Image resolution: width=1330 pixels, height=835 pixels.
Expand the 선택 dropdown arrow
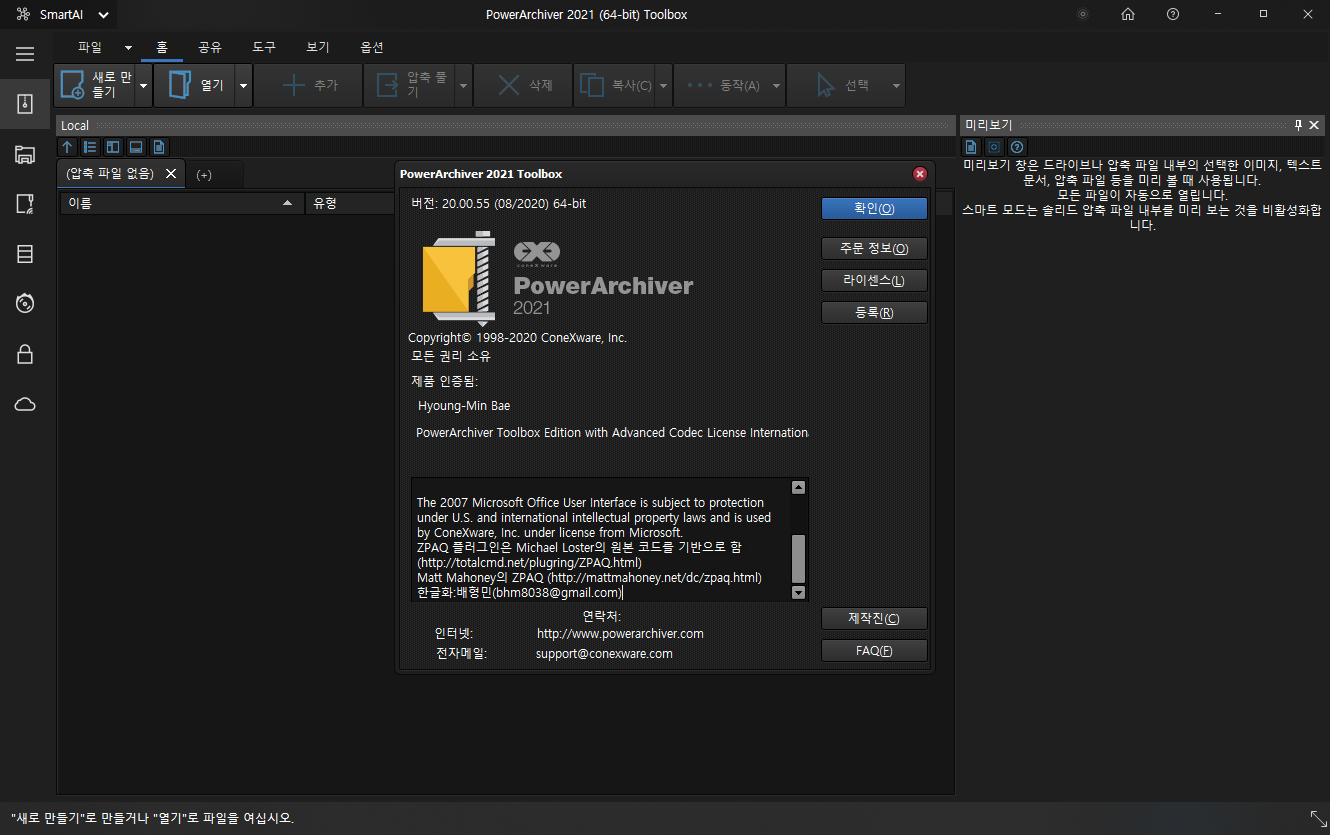click(x=897, y=86)
